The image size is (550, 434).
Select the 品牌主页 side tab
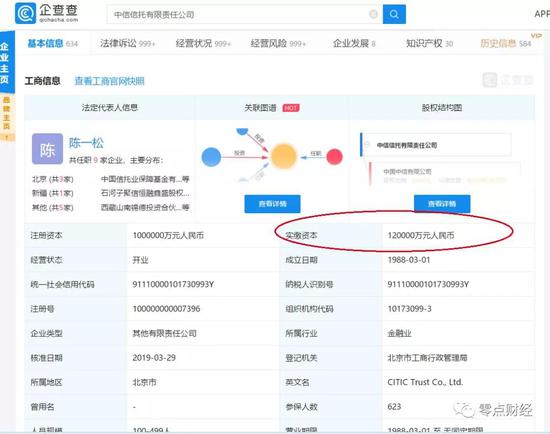pos(7,117)
